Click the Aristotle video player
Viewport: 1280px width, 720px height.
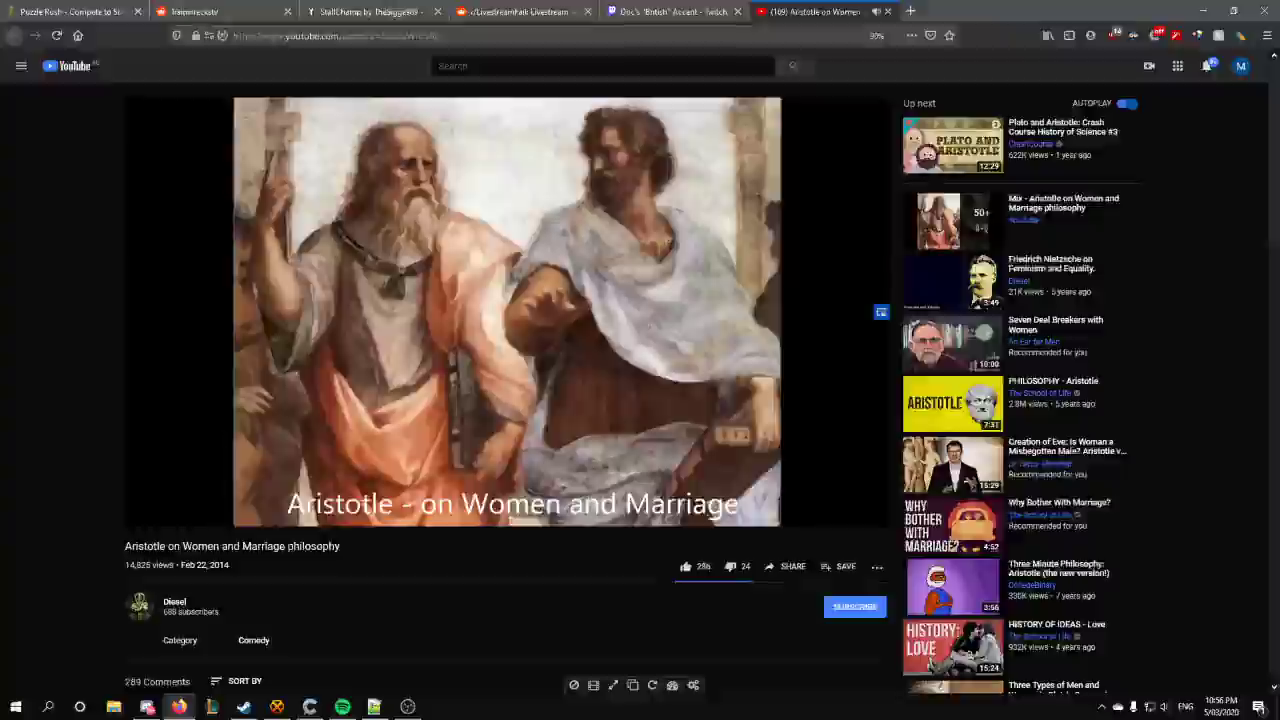pos(507,312)
